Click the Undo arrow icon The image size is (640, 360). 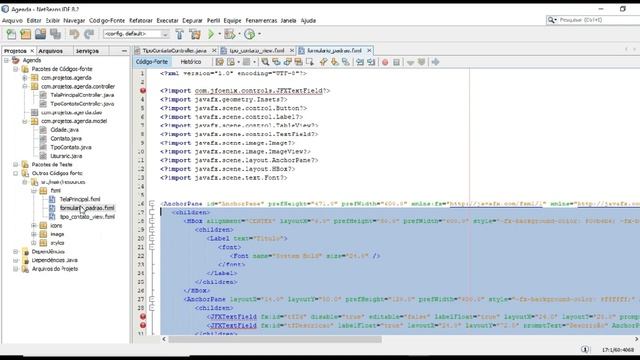coord(74,34)
